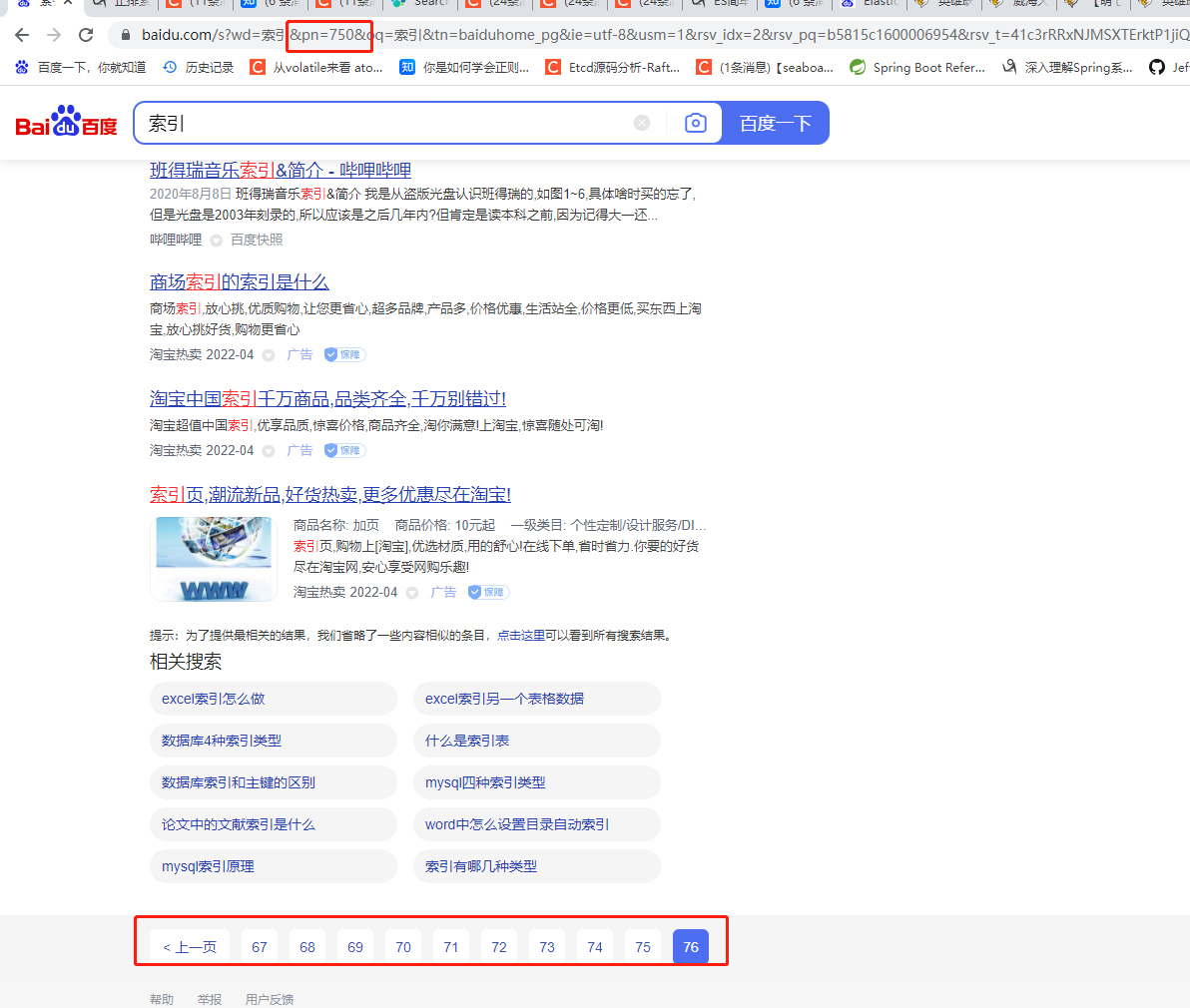Select related search excel索引另一个表格数据

[x=536, y=699]
